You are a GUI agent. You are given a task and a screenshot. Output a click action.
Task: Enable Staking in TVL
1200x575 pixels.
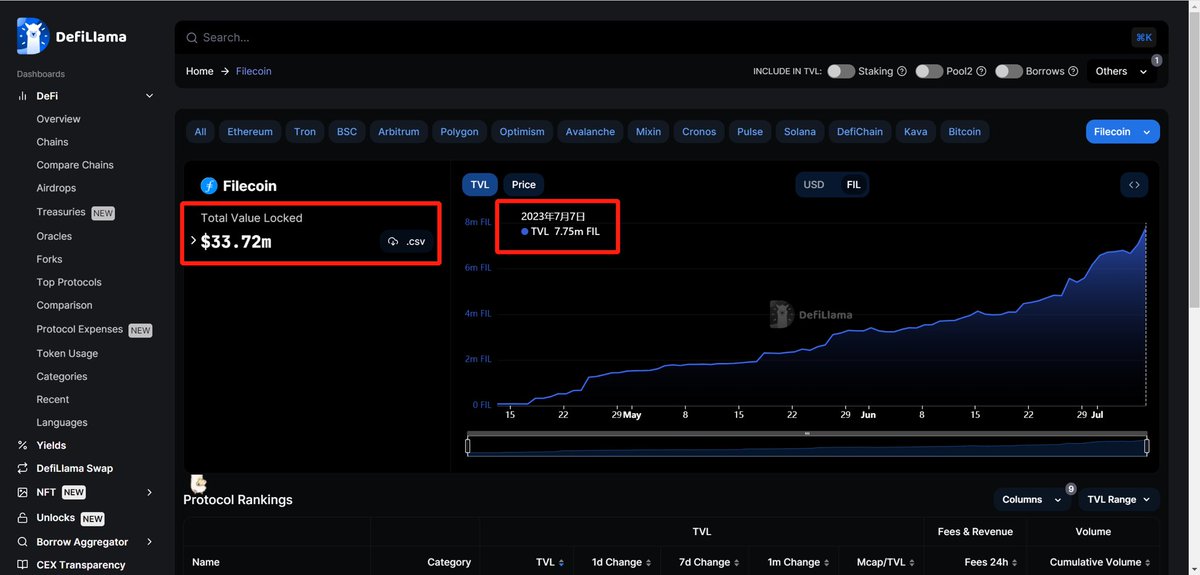click(841, 71)
